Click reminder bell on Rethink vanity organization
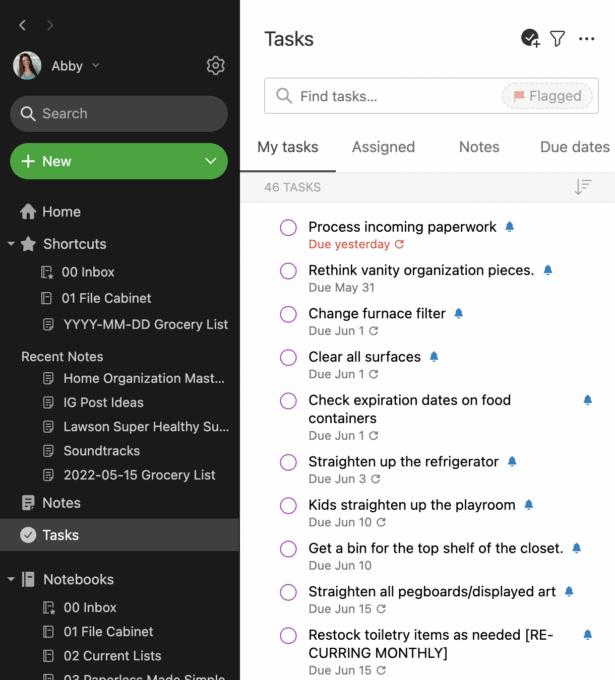This screenshot has width=615, height=680. coord(548,270)
